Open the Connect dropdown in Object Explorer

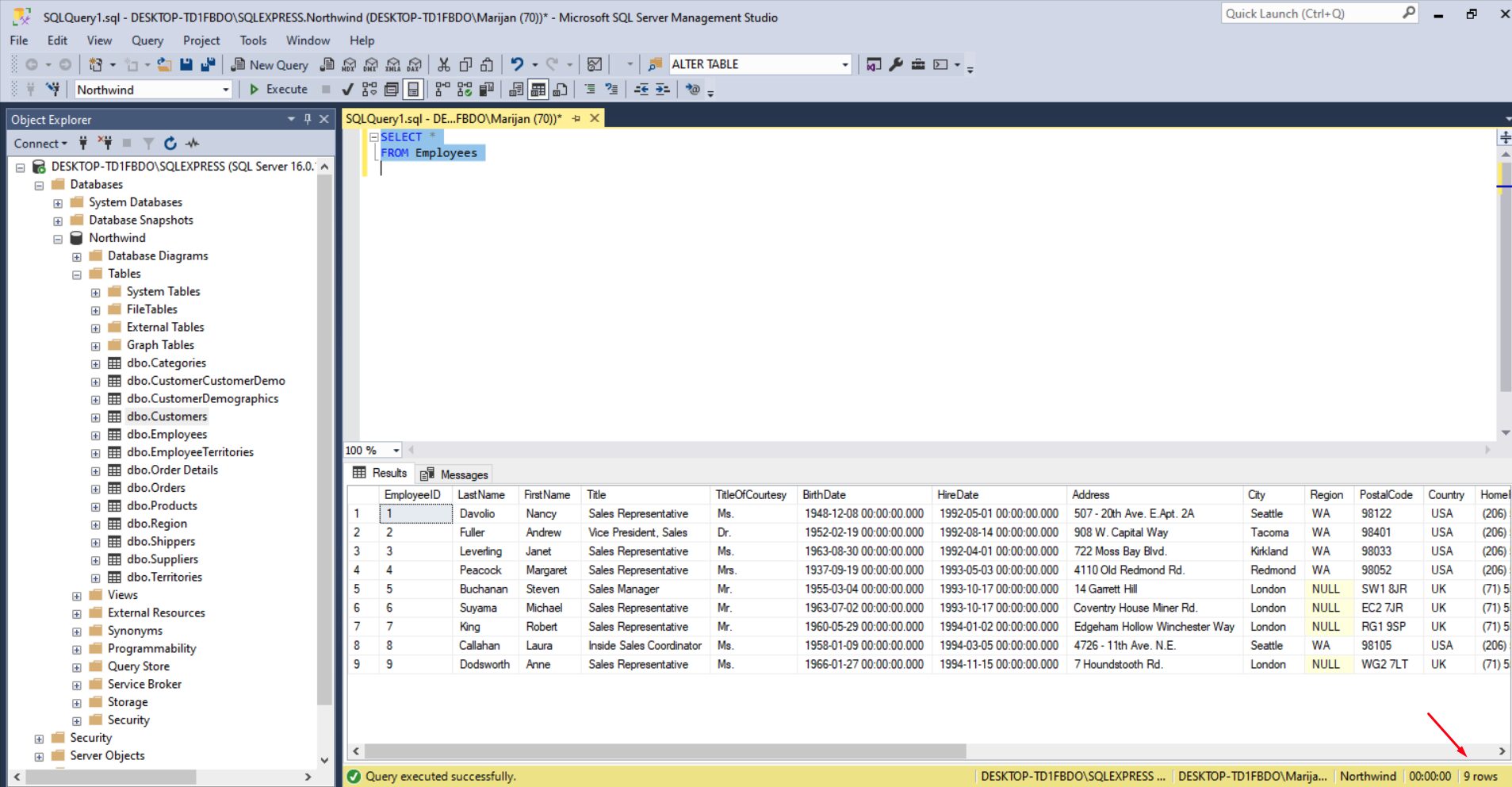40,144
